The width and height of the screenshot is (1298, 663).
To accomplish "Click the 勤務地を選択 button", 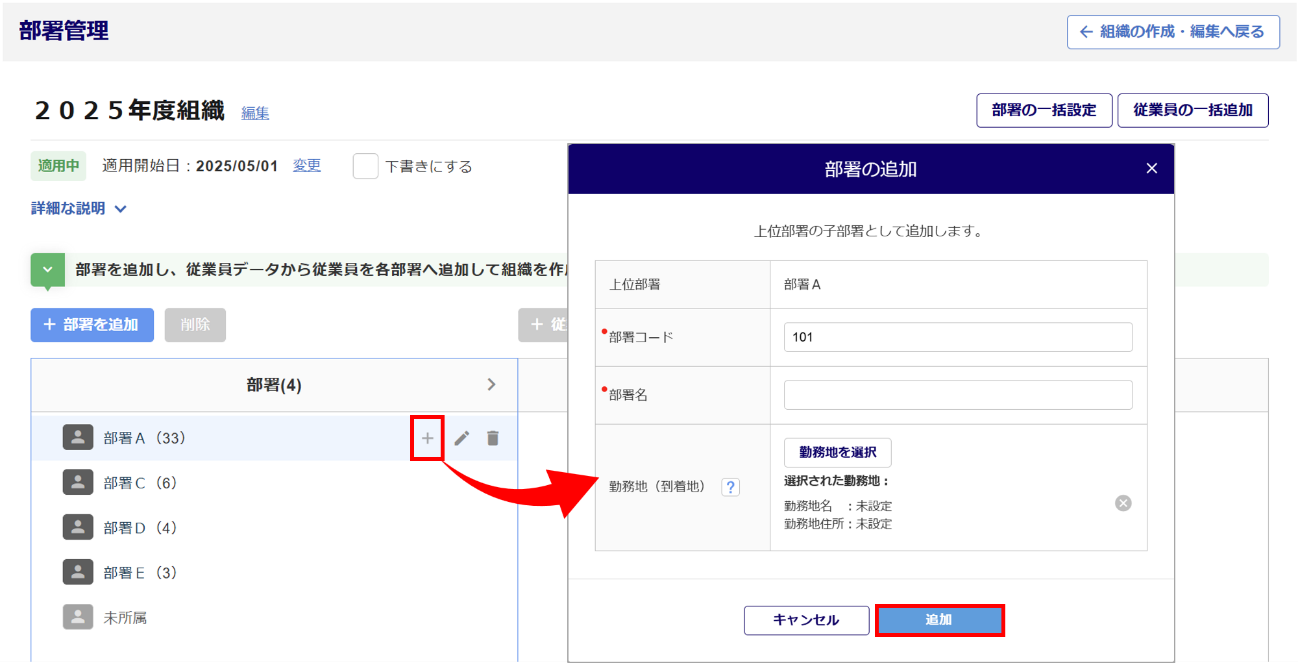I will click(837, 453).
